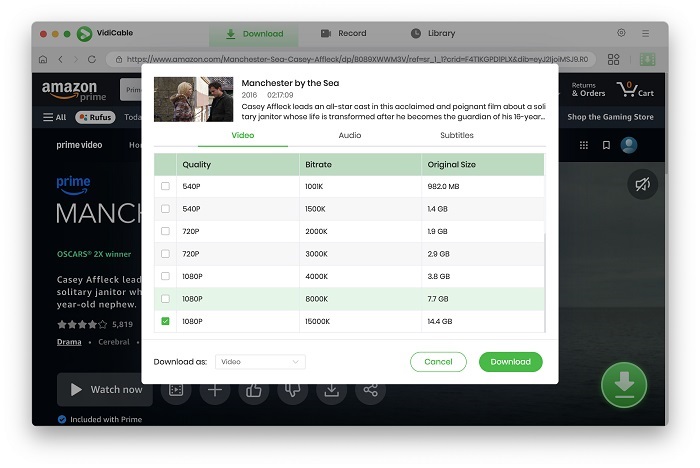The height and width of the screenshot is (468, 700).
Task: Click the green Download button in dialog
Action: tap(510, 362)
